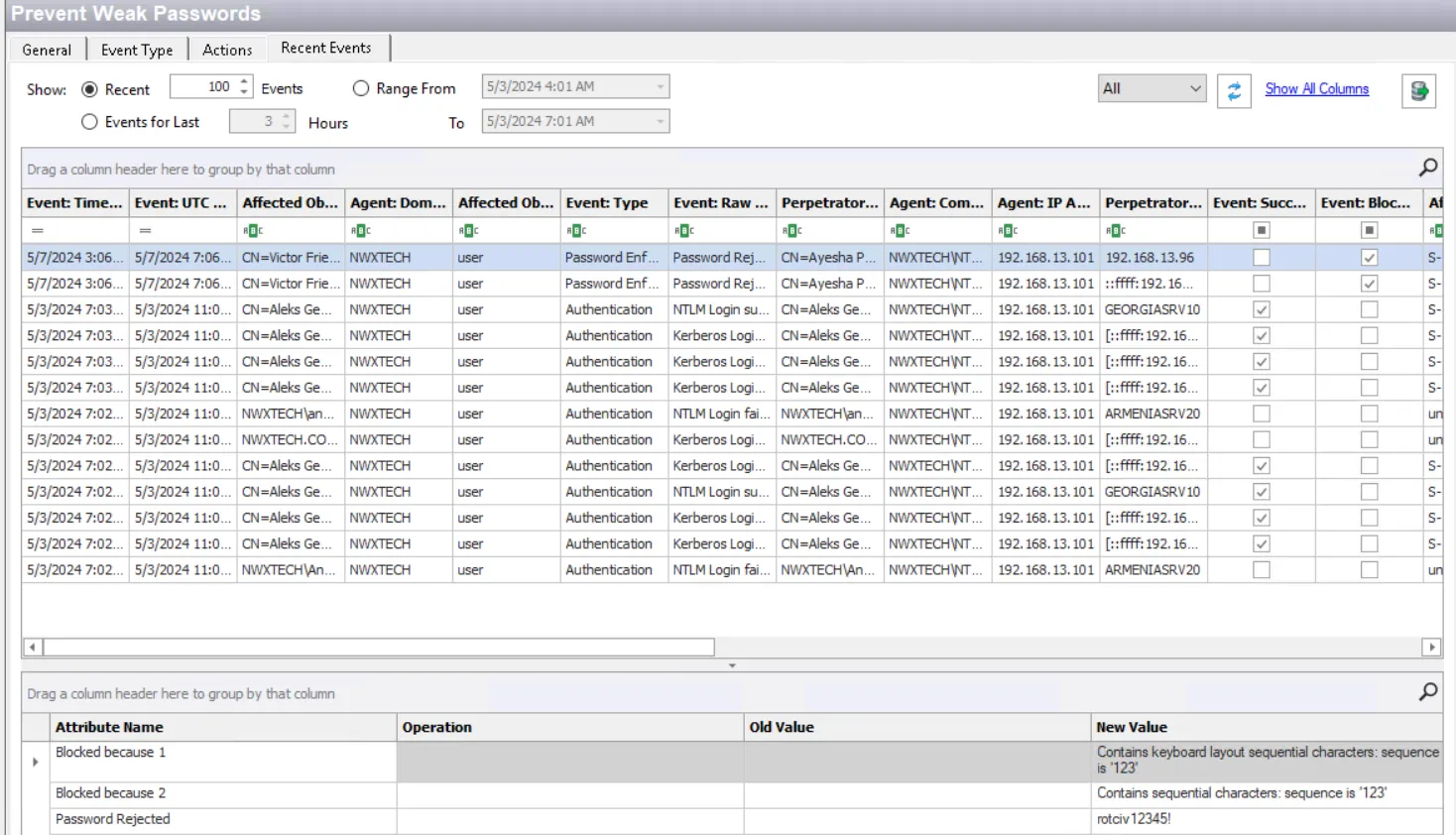Collapse the details pane splitter arrow
The width and height of the screenshot is (1456, 835).
tap(732, 665)
